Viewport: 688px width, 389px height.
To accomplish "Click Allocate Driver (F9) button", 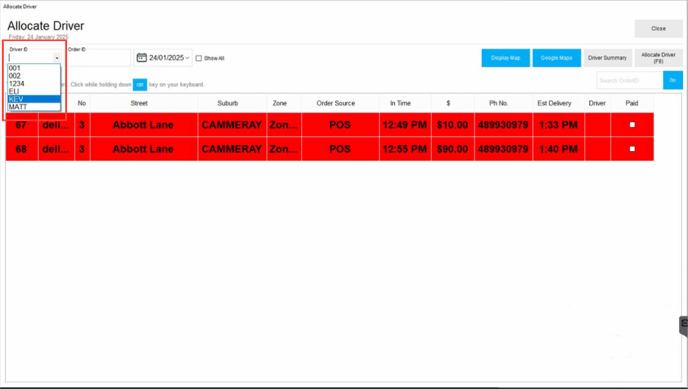I will pyautogui.click(x=658, y=58).
